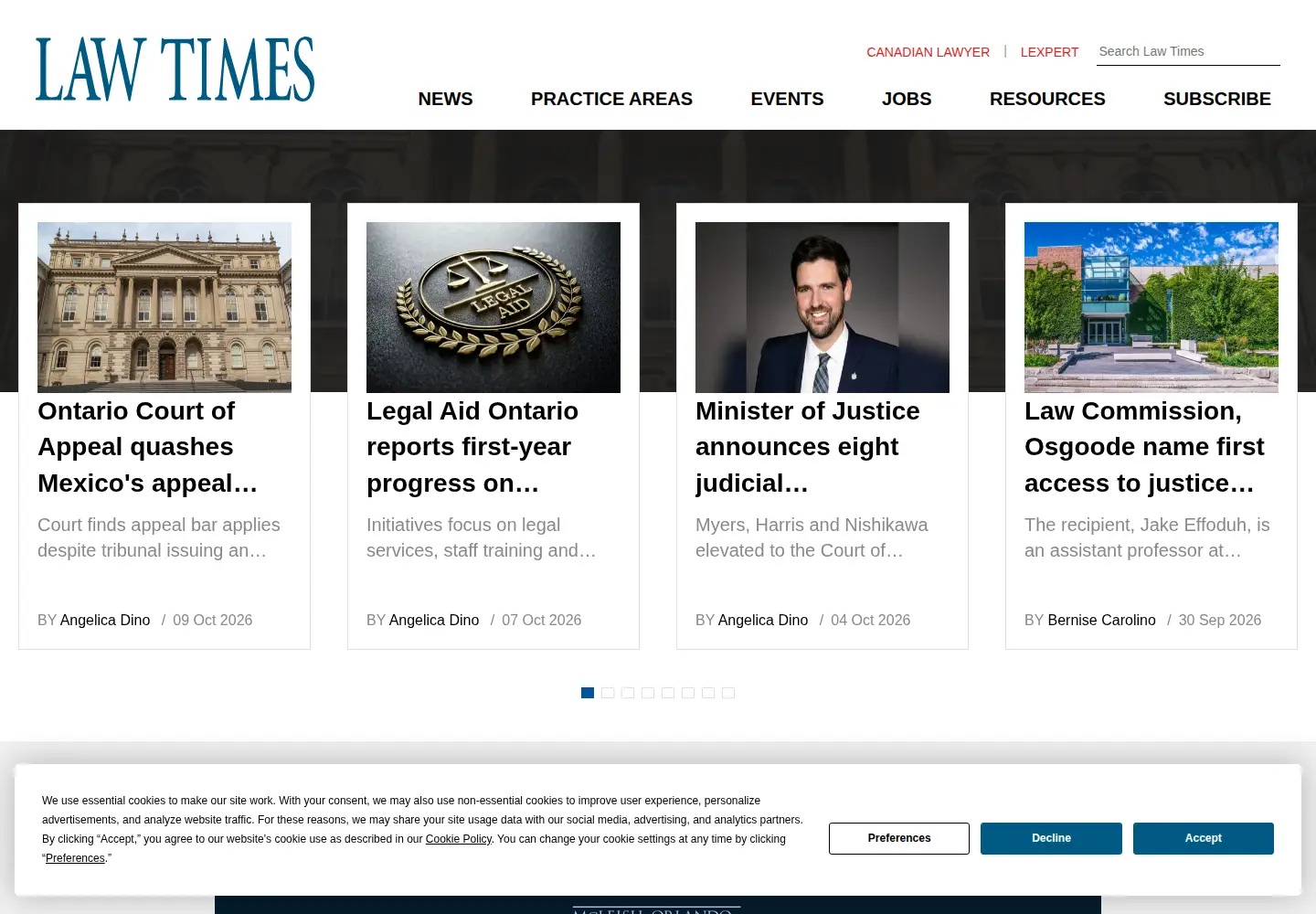Viewport: 1316px width, 914px height.
Task: Visit the LEXPERT link
Action: [x=1049, y=52]
